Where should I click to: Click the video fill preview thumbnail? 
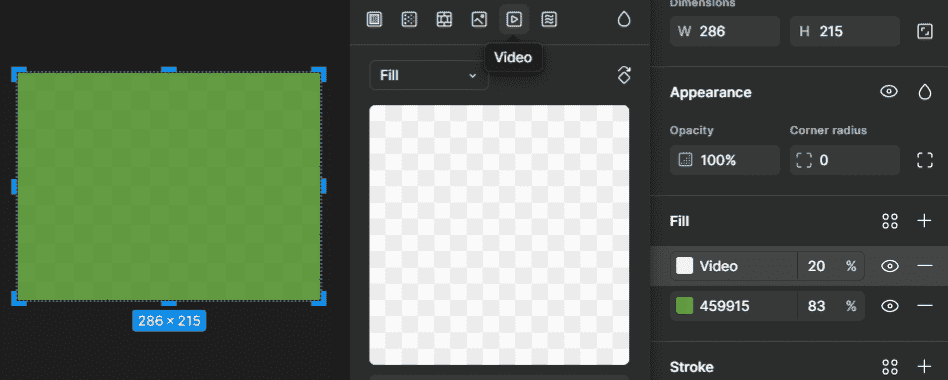(x=499, y=235)
